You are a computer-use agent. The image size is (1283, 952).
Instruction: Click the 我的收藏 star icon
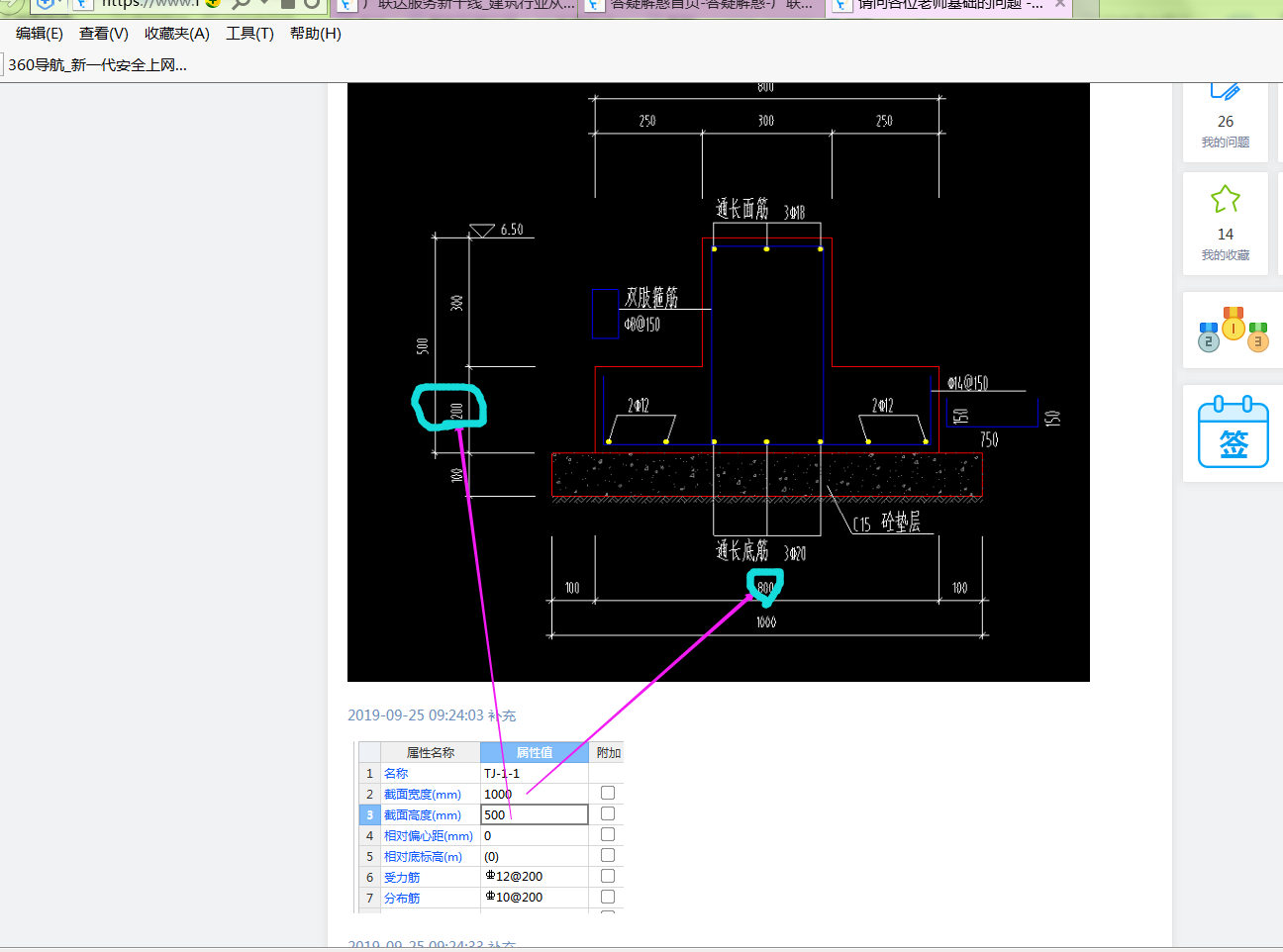point(1226,200)
